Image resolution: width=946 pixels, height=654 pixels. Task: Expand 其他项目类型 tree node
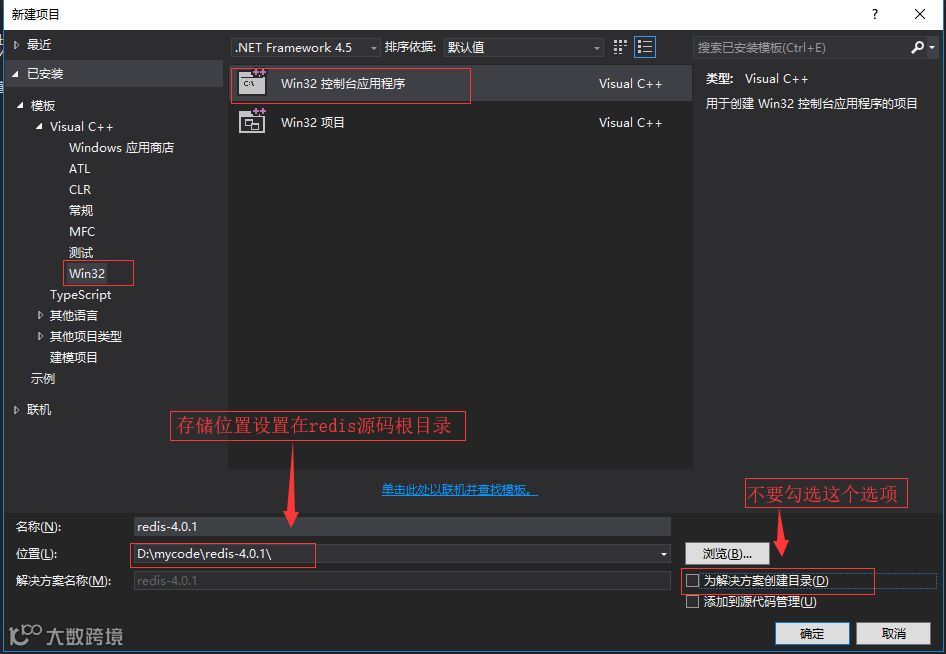(x=40, y=336)
